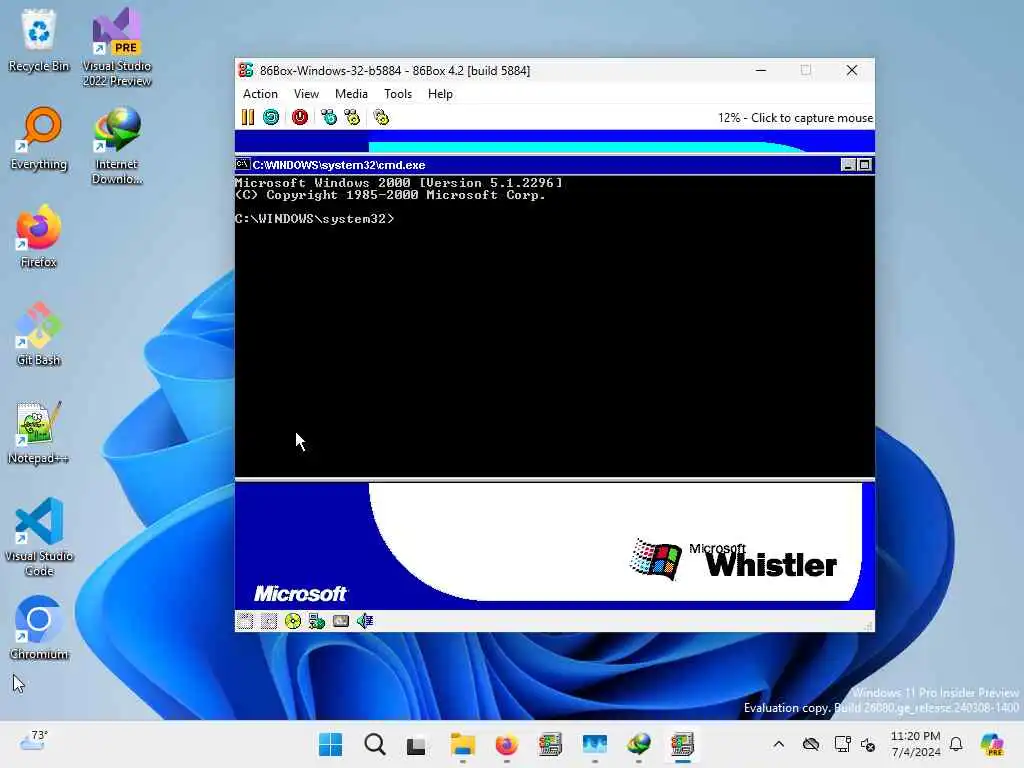The image size is (1024, 768).
Task: Hard reset the emulated machine
Action: tap(270, 117)
